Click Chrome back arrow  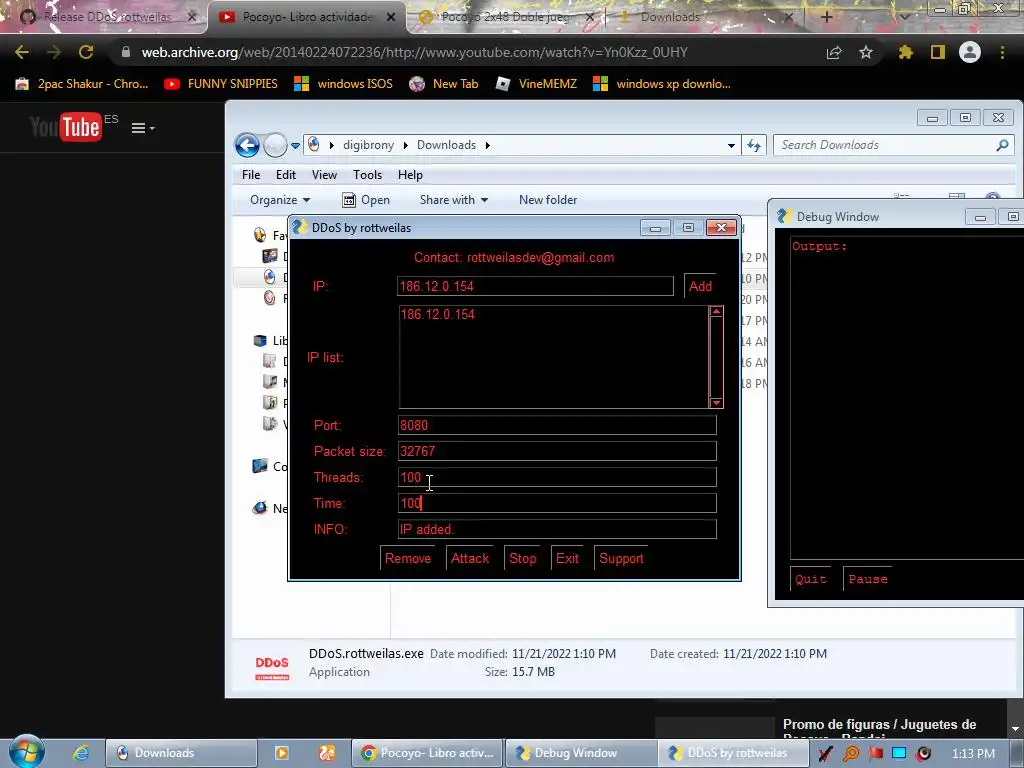(x=22, y=52)
